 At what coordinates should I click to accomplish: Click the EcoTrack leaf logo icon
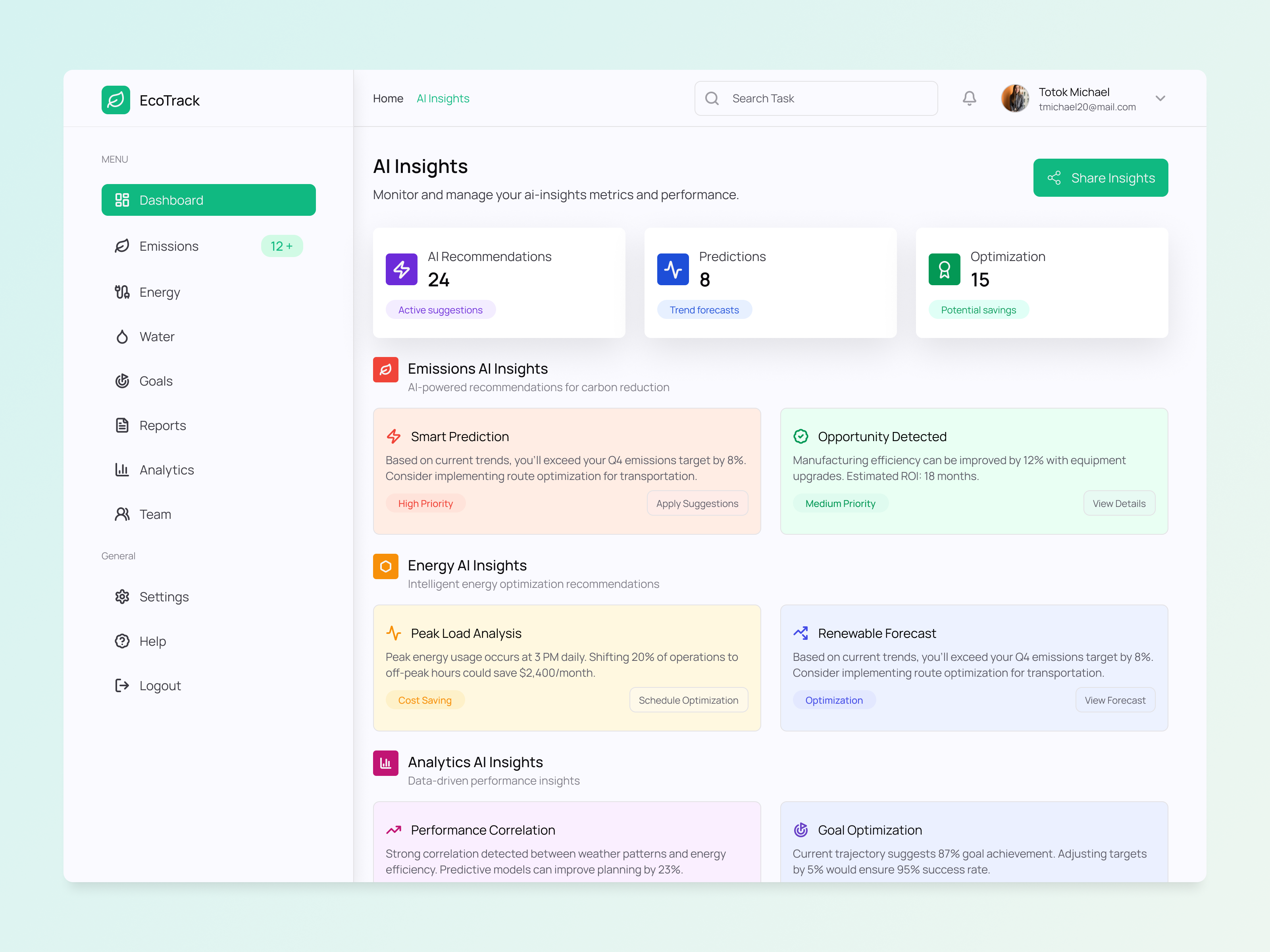pos(115,100)
